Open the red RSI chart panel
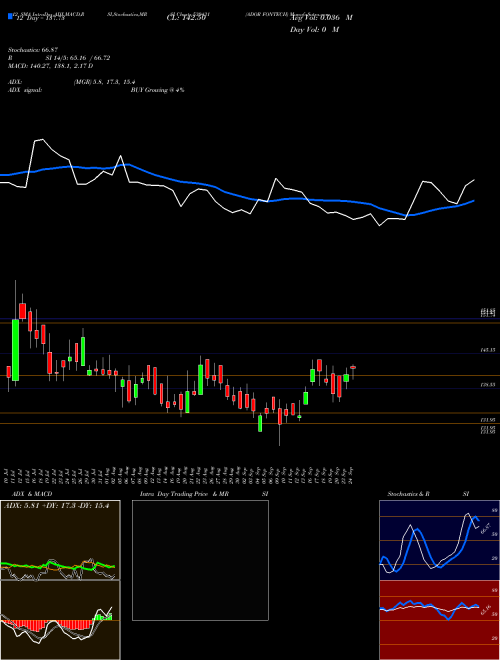Screen dimensions: 500x660 (439, 620)
